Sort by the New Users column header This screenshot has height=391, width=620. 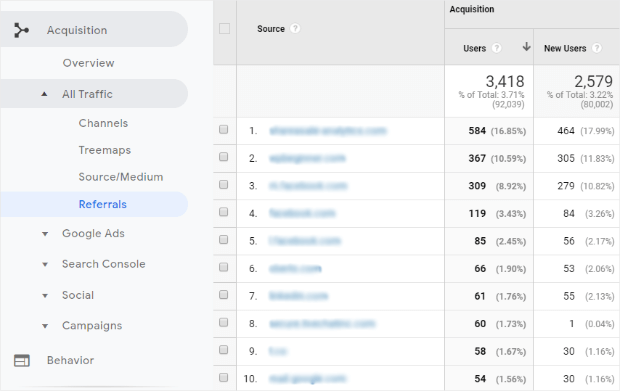pos(565,48)
